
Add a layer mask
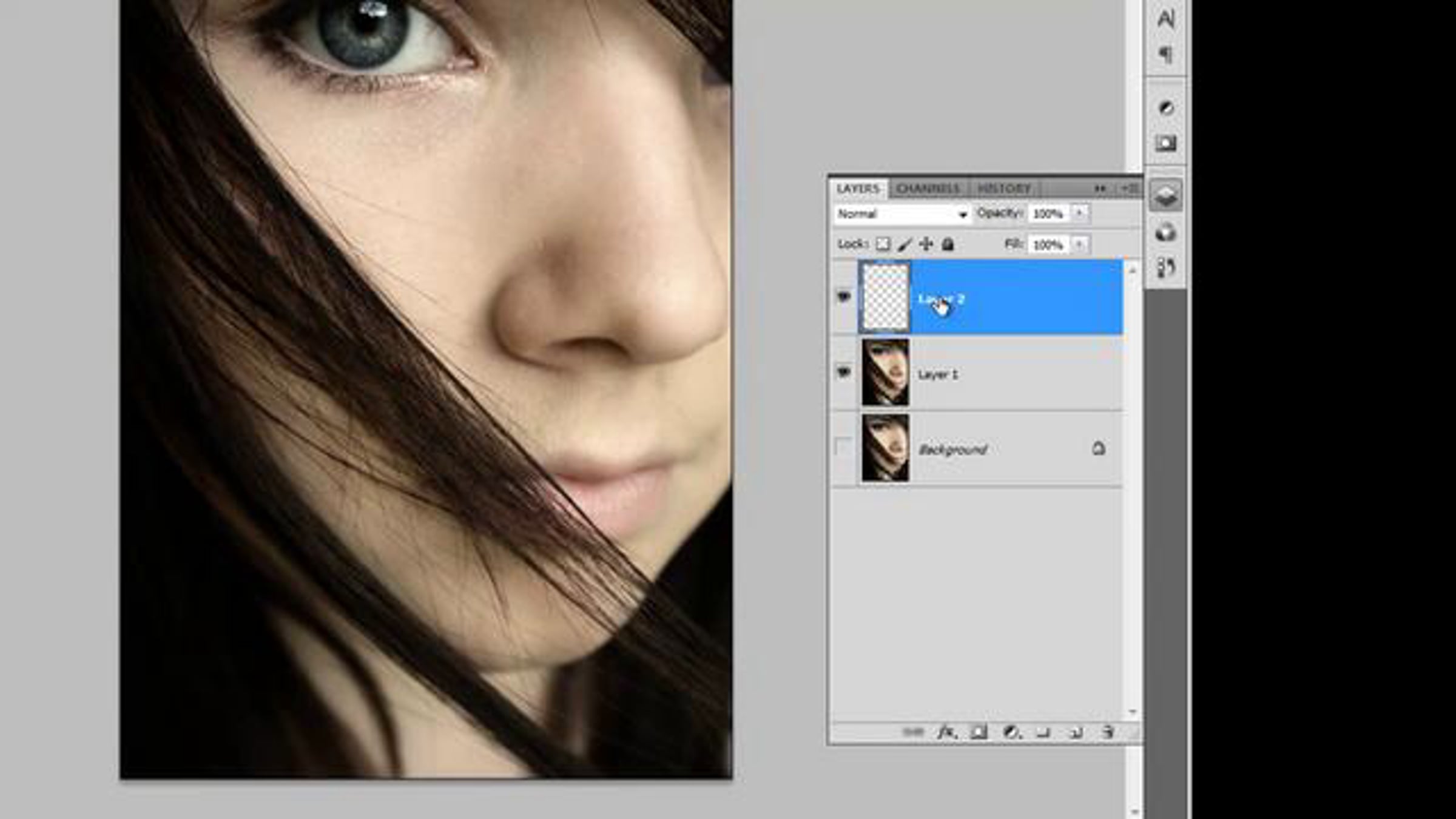(979, 732)
